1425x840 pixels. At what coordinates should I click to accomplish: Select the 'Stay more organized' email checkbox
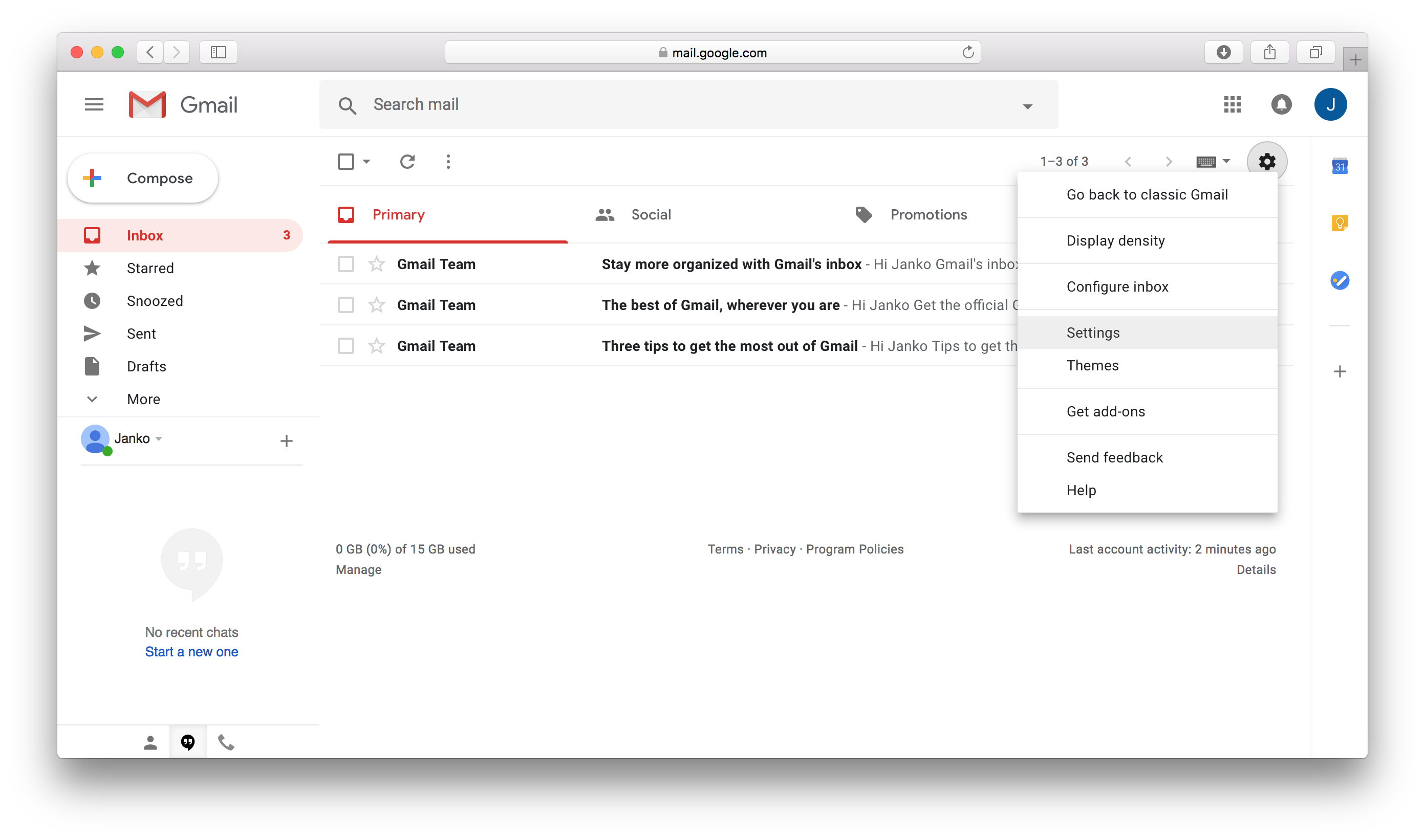click(346, 264)
